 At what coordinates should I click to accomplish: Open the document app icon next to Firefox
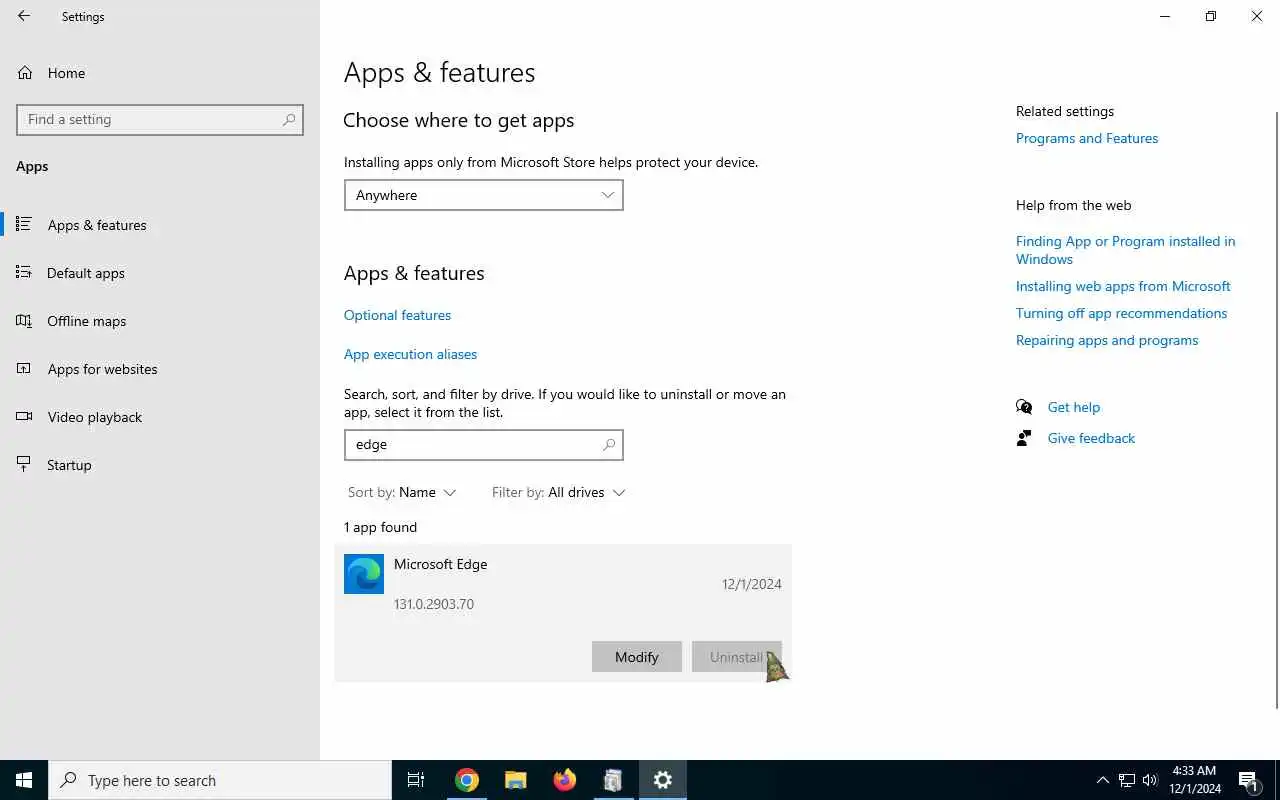(613, 780)
